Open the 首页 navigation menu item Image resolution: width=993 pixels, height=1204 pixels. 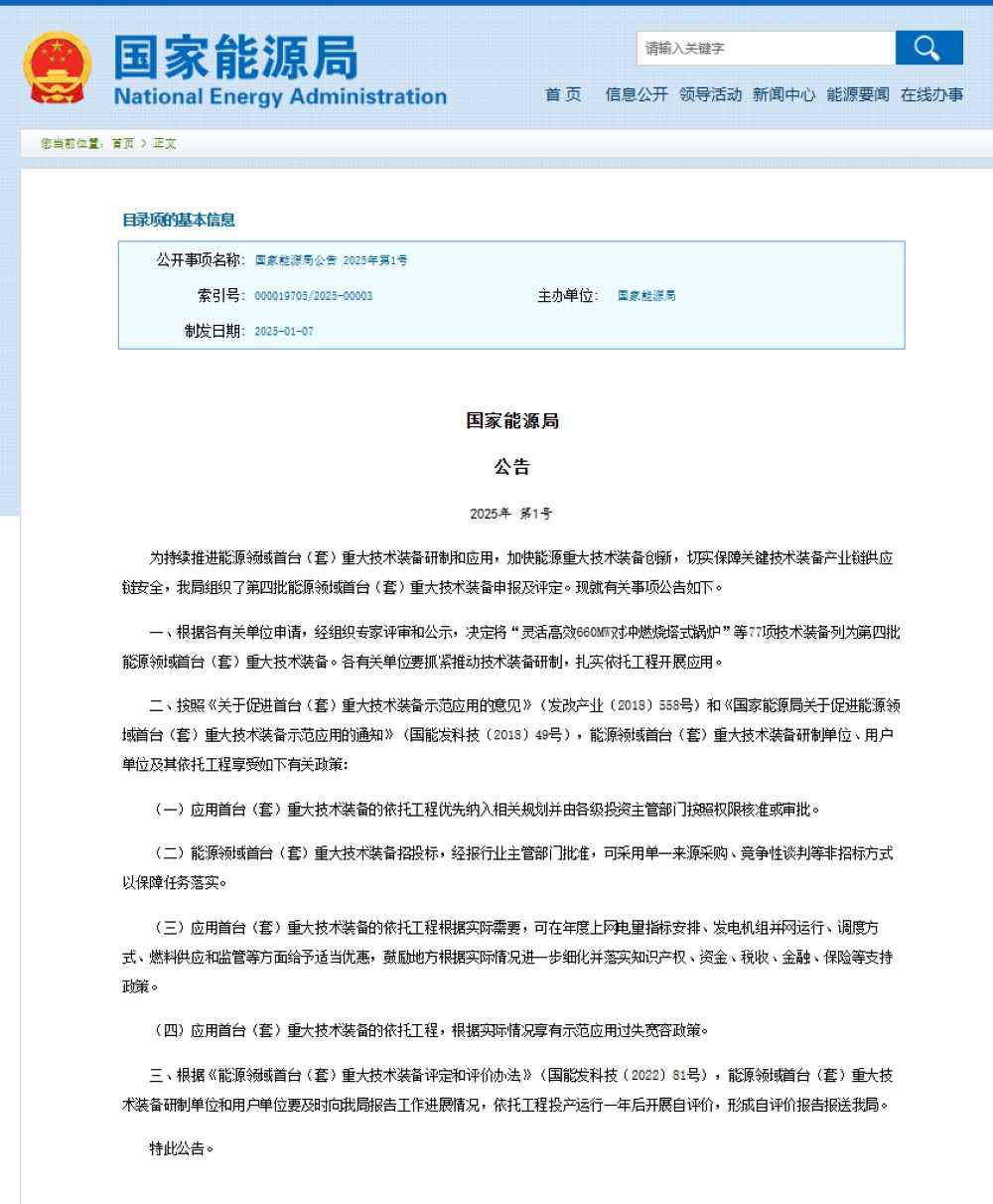563,94
